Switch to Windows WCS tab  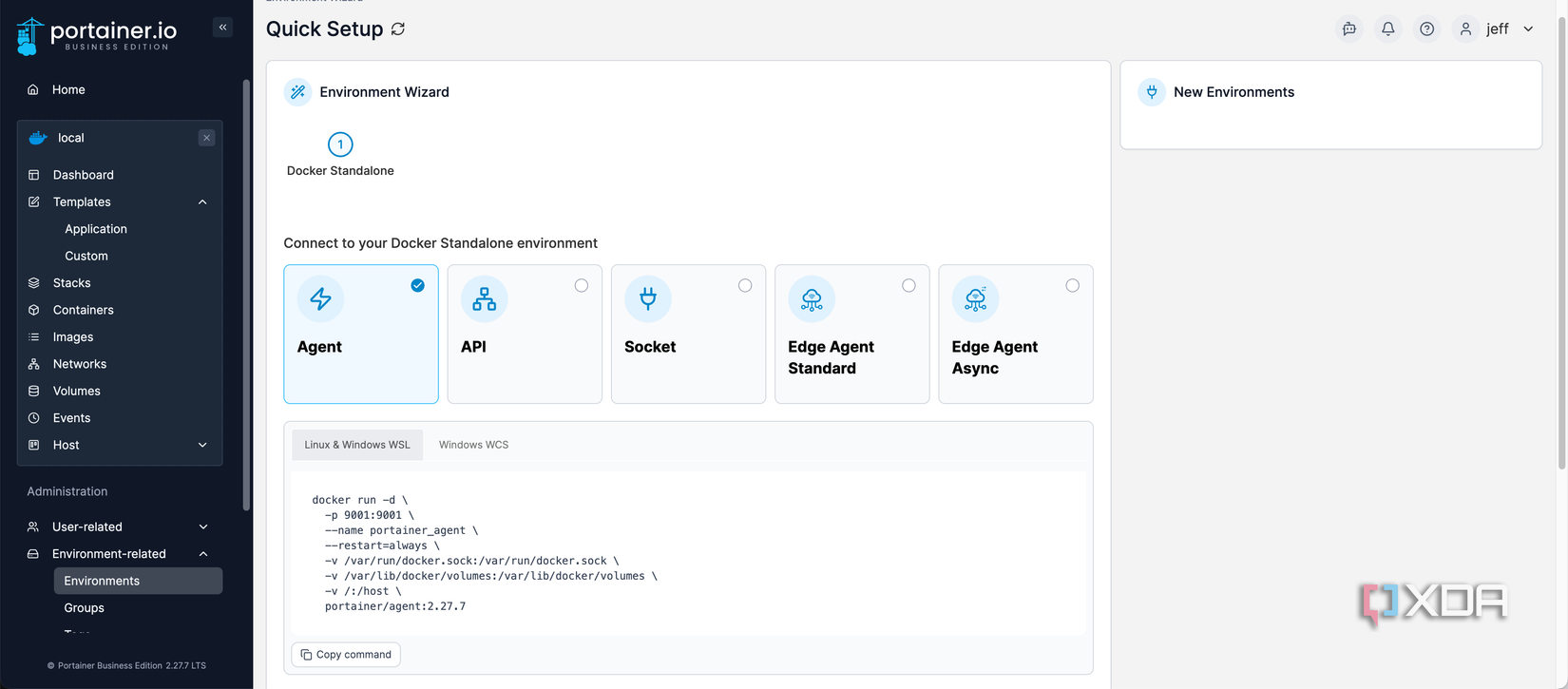pos(473,445)
